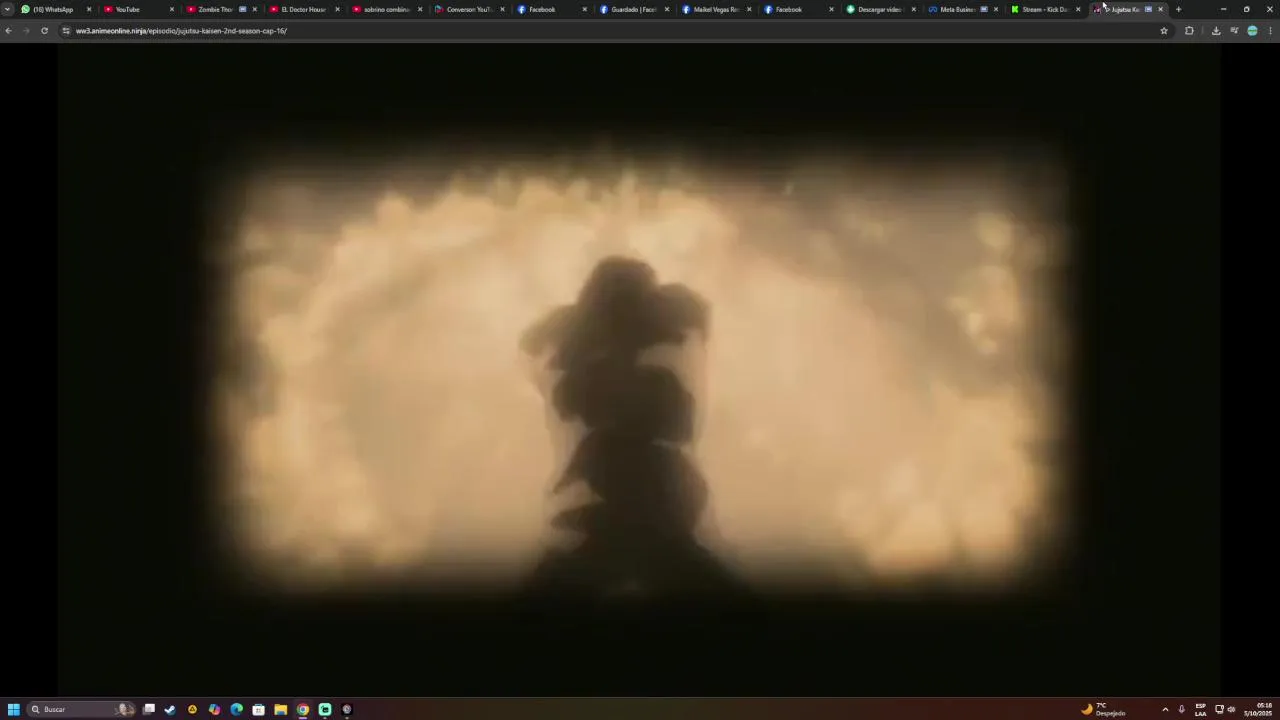Open the volume control in system tray
Image resolution: width=1280 pixels, height=720 pixels.
click(1231, 709)
